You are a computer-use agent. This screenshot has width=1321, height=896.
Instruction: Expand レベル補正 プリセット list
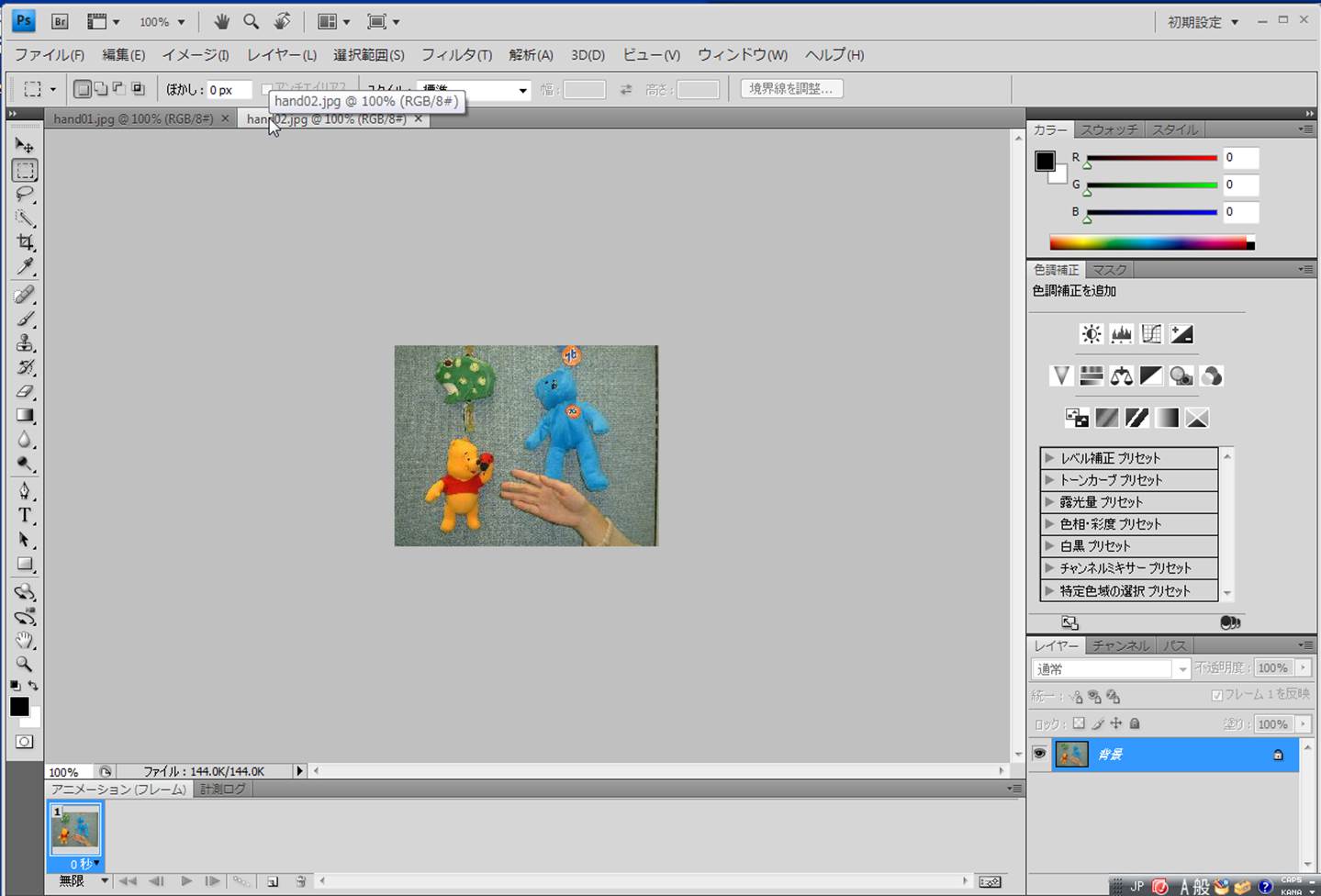point(1049,457)
